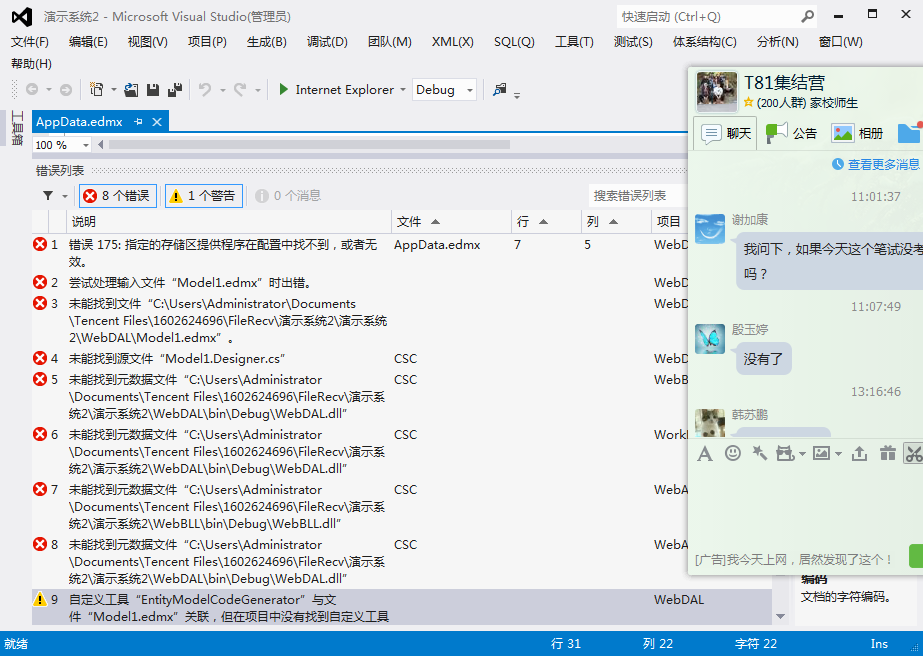The width and height of the screenshot is (923, 656).
Task: Open the 编辑(E) menu
Action: point(88,42)
